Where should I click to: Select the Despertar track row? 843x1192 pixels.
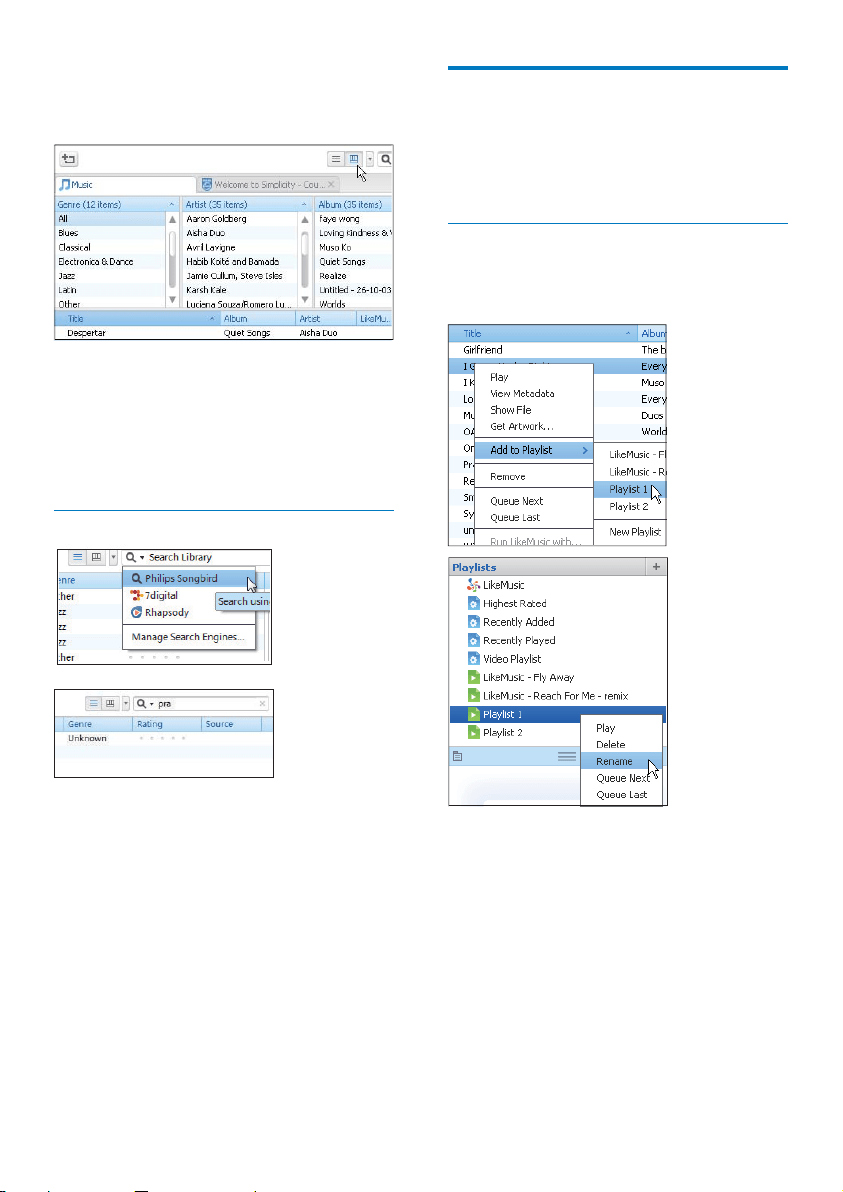pos(223,333)
